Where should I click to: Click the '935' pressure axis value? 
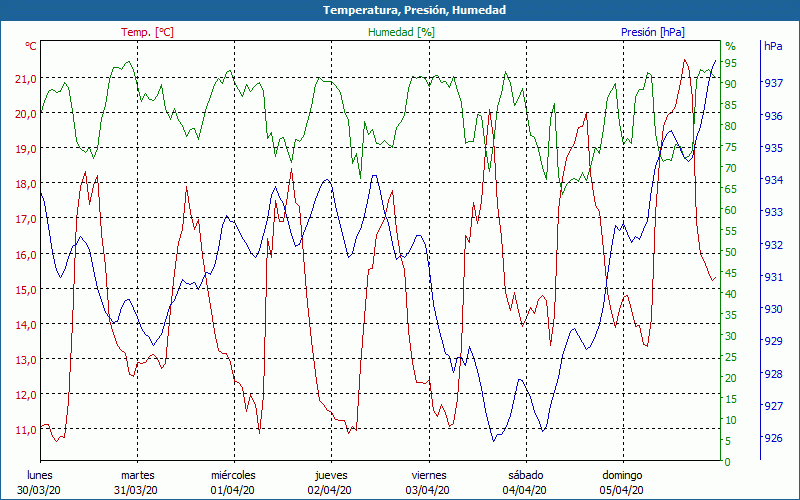click(773, 148)
